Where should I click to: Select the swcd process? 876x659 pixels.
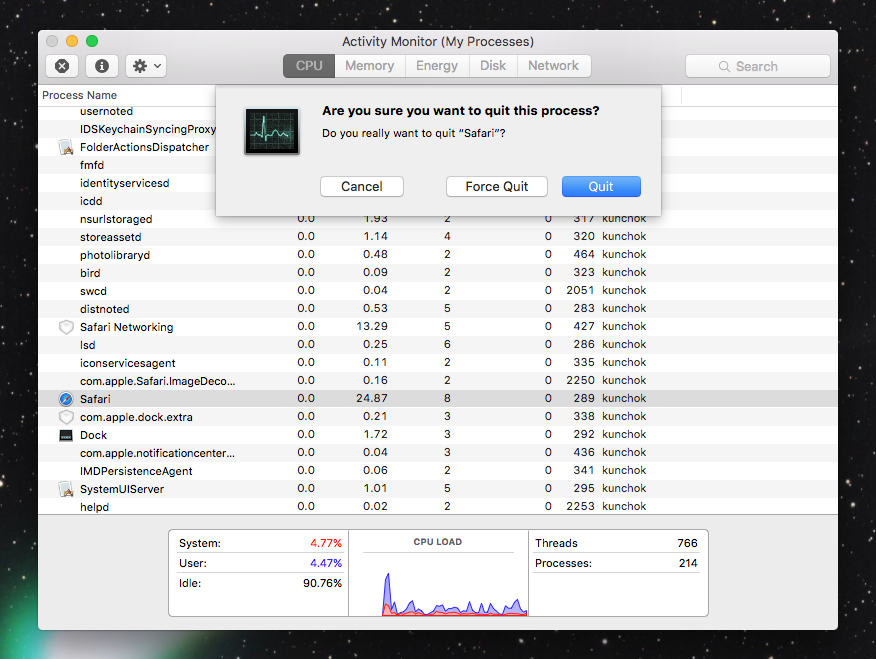click(x=93, y=291)
